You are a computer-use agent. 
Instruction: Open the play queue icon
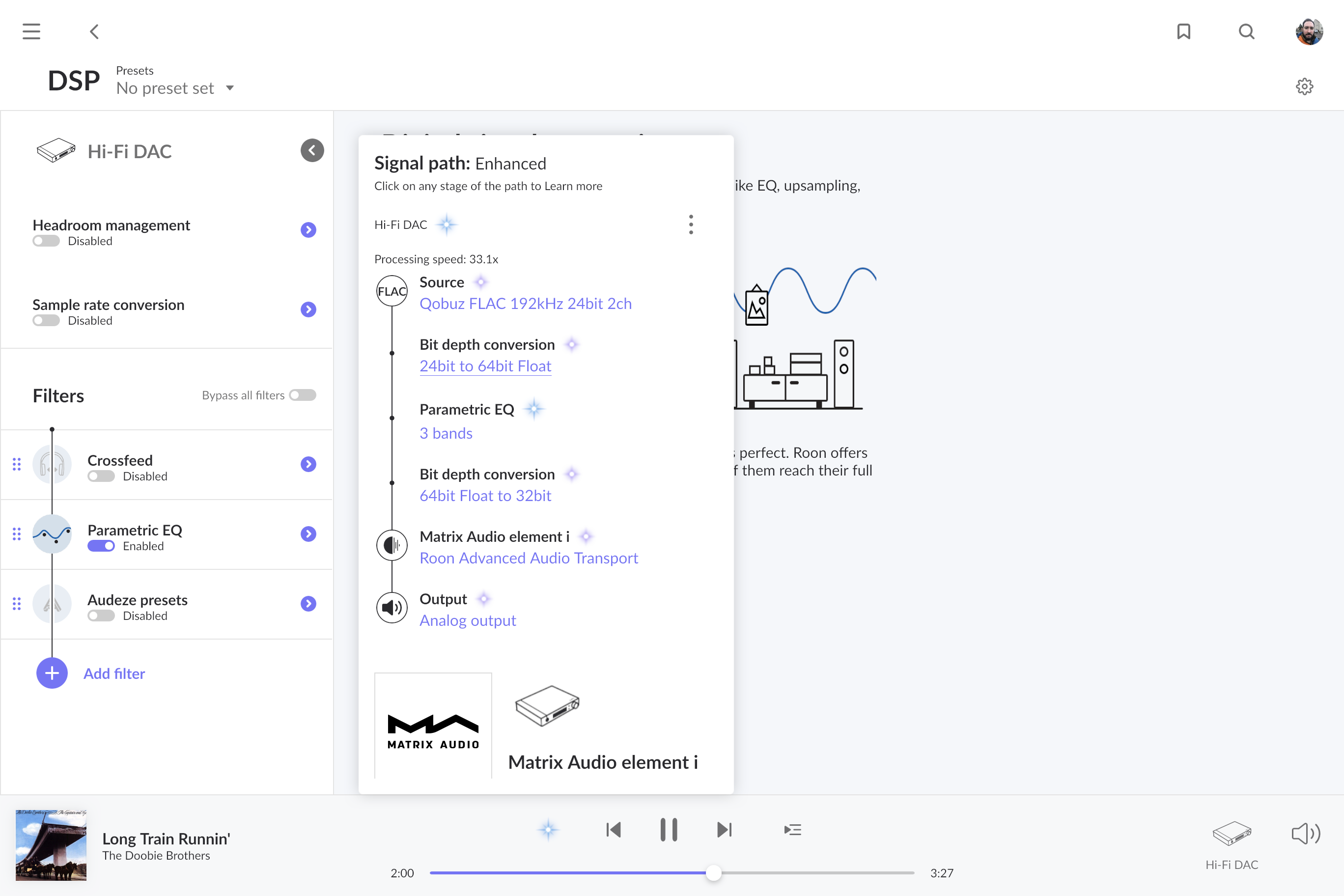(792, 830)
